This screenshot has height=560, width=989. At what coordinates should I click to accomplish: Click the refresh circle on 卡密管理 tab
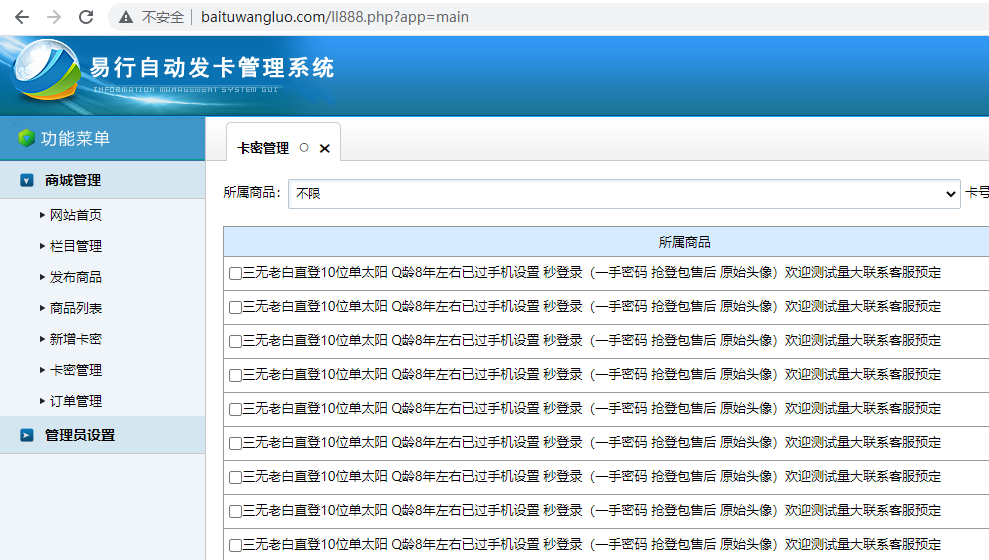click(x=304, y=147)
